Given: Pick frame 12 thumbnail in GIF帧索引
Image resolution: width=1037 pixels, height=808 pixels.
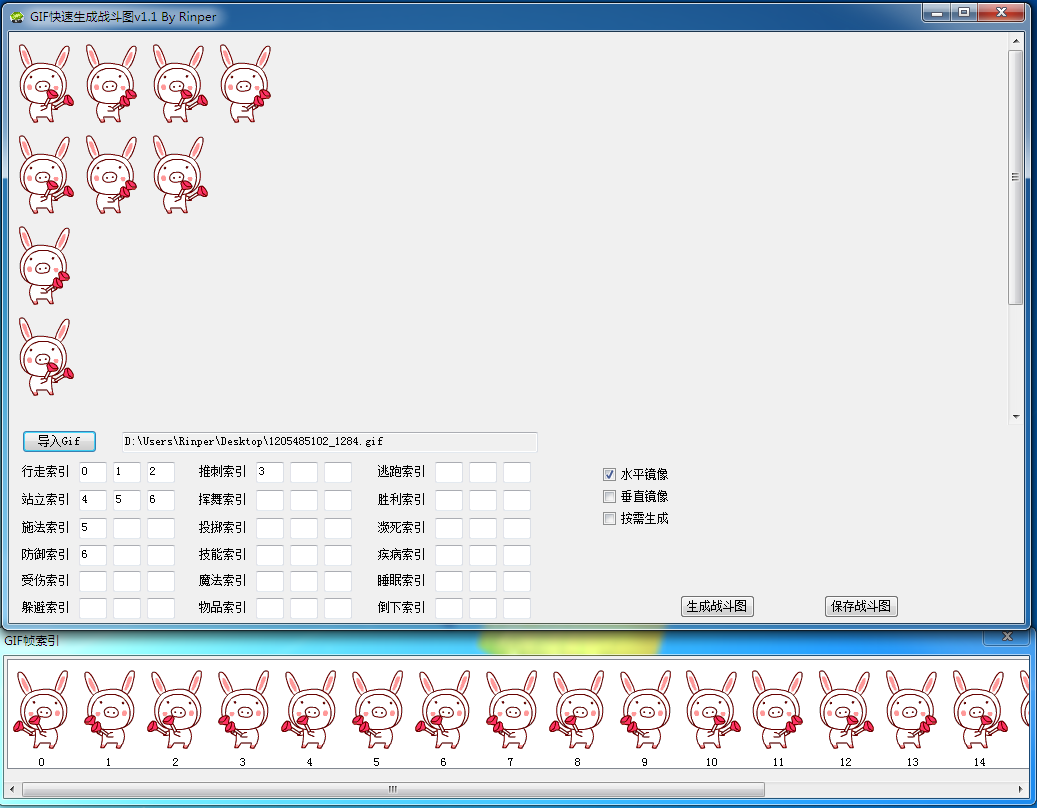Looking at the screenshot, I should (845, 710).
